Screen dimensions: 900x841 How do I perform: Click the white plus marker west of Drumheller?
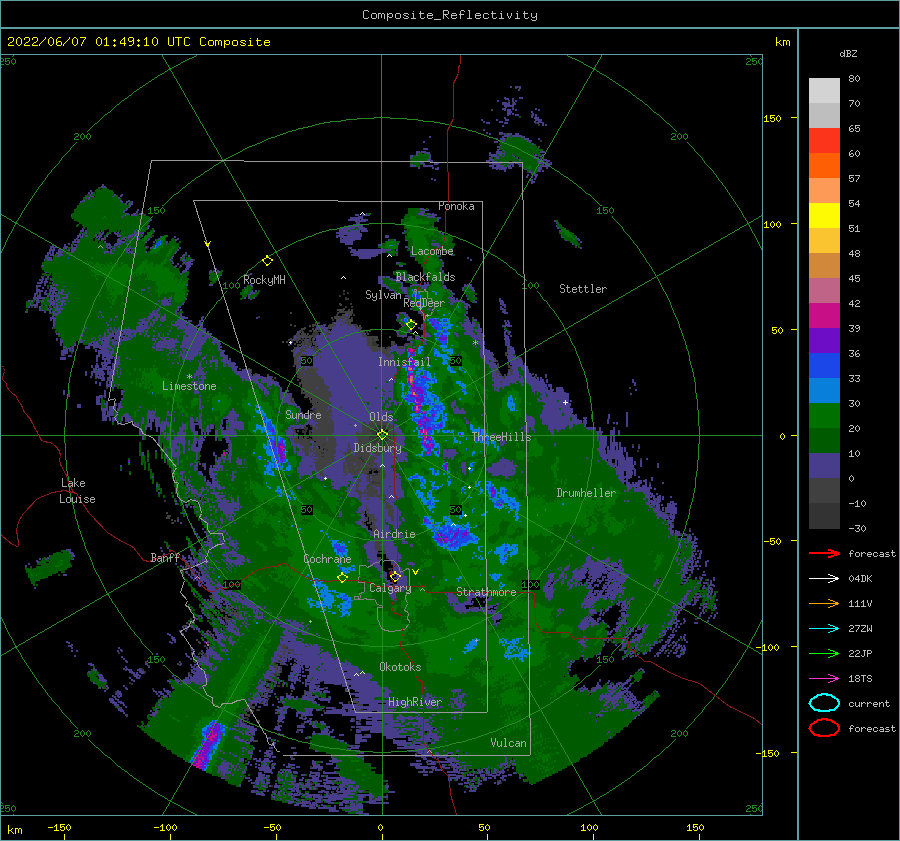(x=565, y=402)
